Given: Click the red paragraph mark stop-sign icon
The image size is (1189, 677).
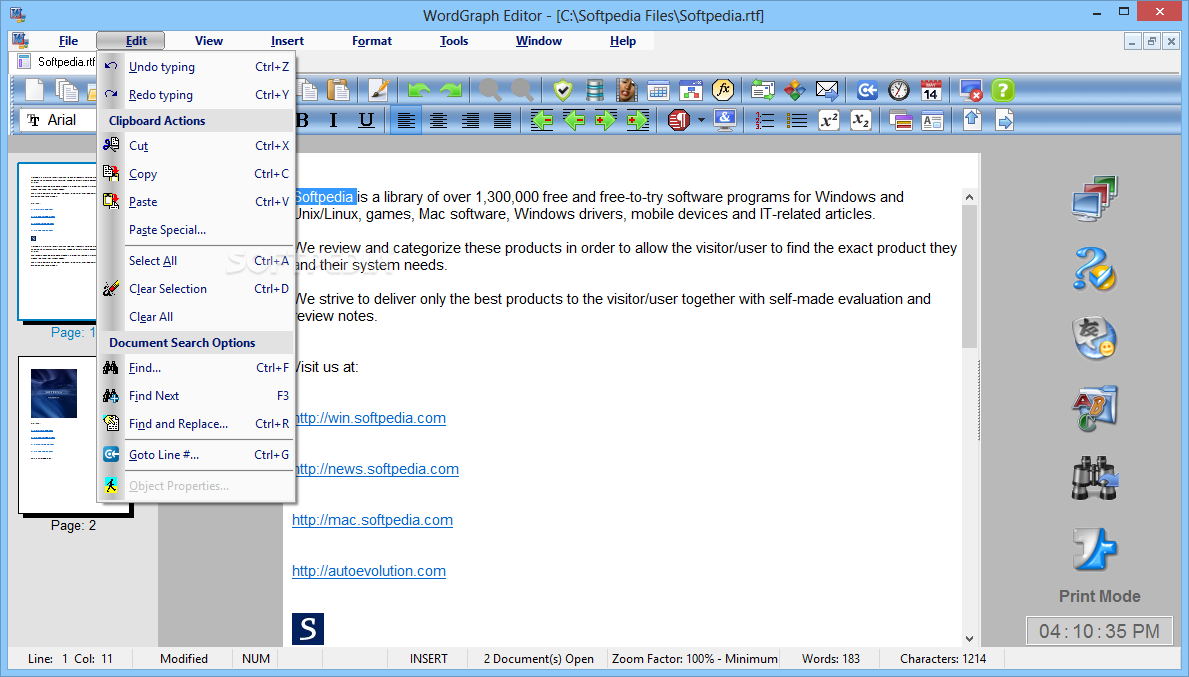Looking at the screenshot, I should [679, 120].
